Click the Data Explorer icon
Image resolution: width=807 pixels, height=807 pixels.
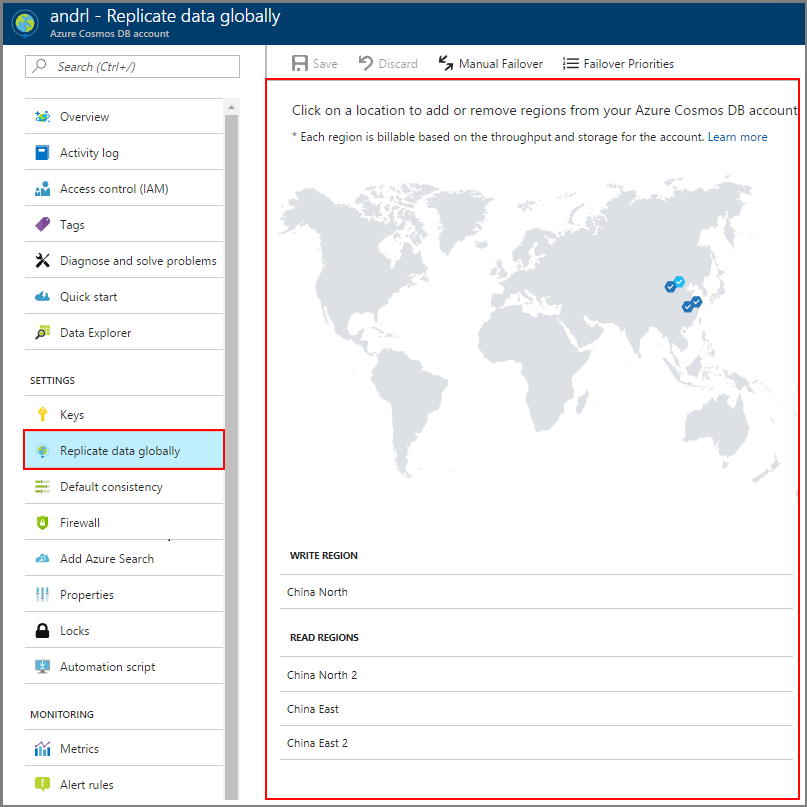(42, 333)
